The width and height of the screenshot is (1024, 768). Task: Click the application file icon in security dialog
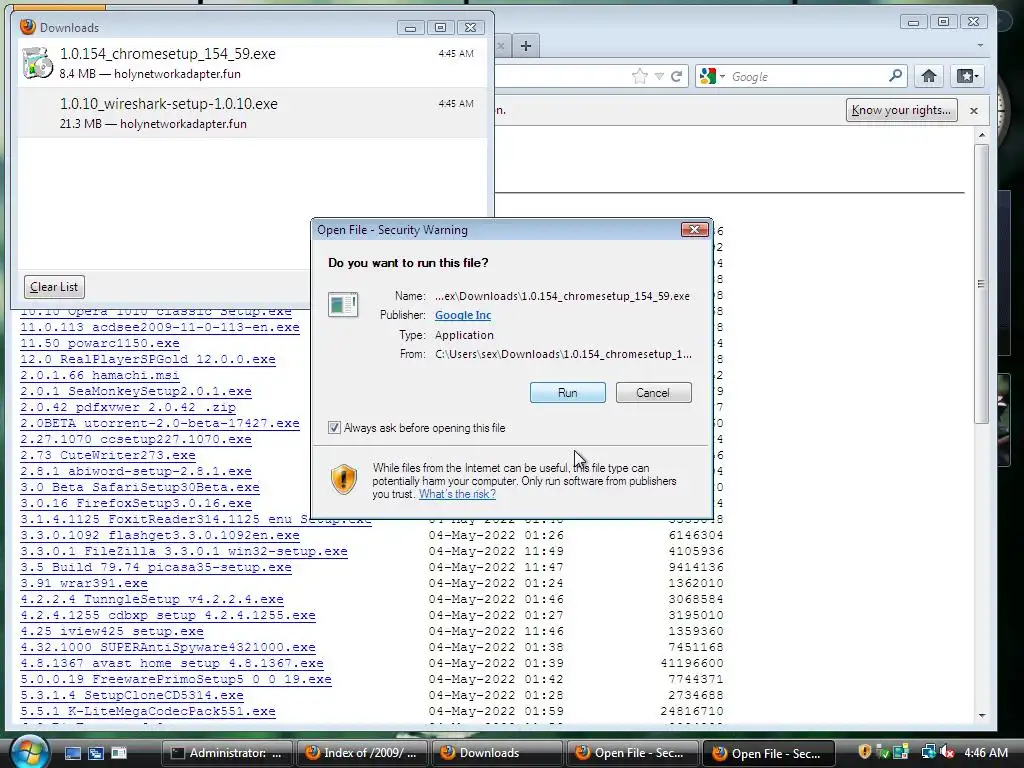[343, 305]
